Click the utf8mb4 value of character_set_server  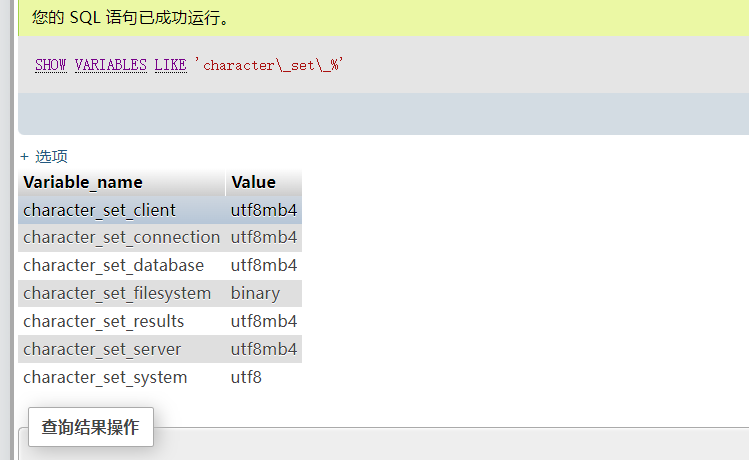pos(264,349)
